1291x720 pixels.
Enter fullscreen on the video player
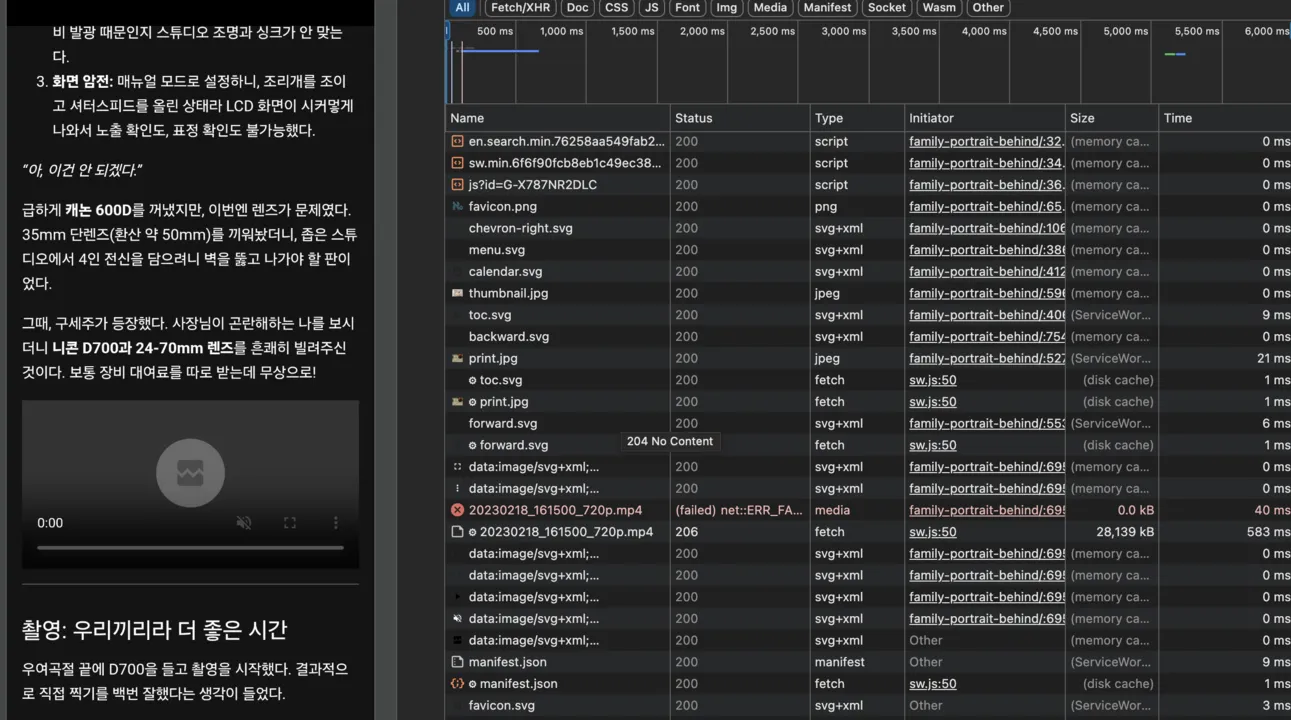290,523
